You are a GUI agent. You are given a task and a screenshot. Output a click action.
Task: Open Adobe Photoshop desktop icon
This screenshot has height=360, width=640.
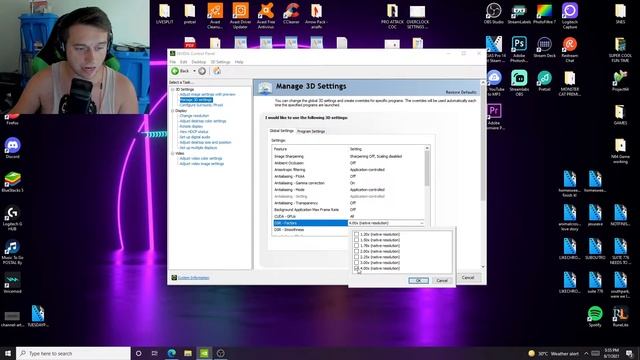tap(519, 49)
